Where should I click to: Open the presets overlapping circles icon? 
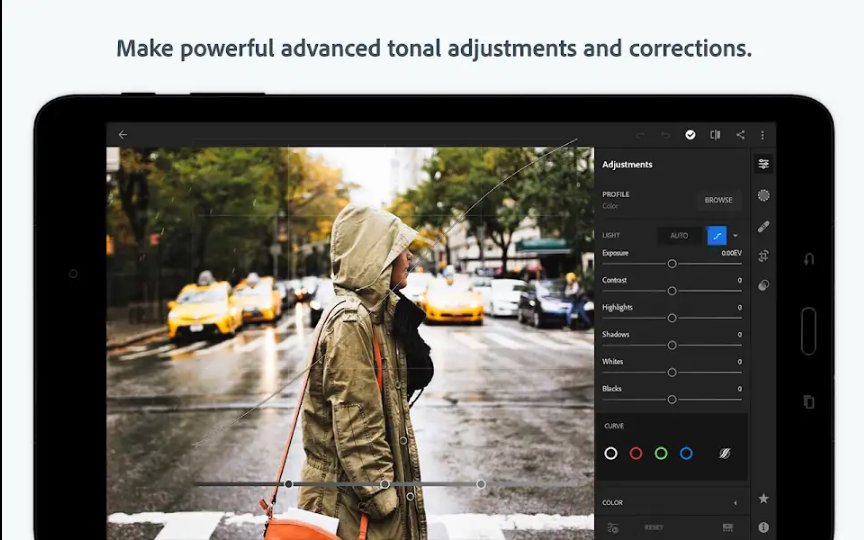pos(763,285)
